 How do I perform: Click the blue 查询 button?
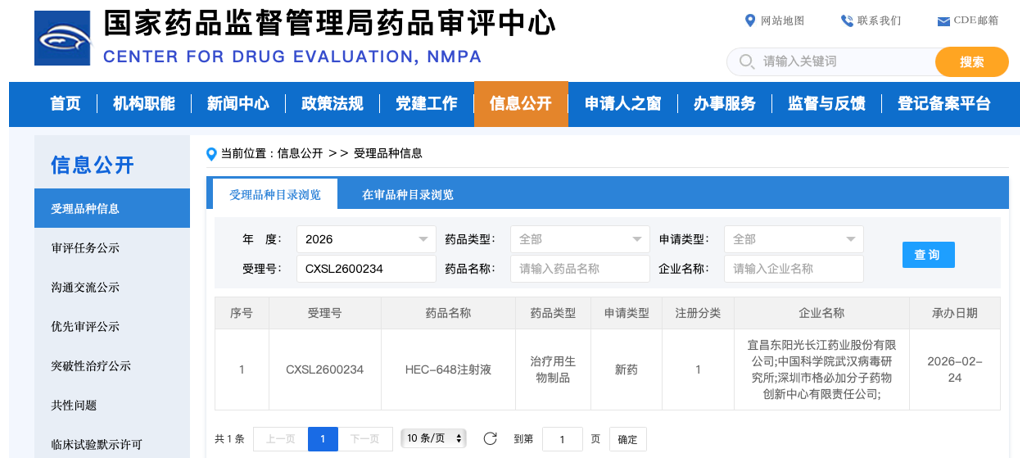coord(927,255)
